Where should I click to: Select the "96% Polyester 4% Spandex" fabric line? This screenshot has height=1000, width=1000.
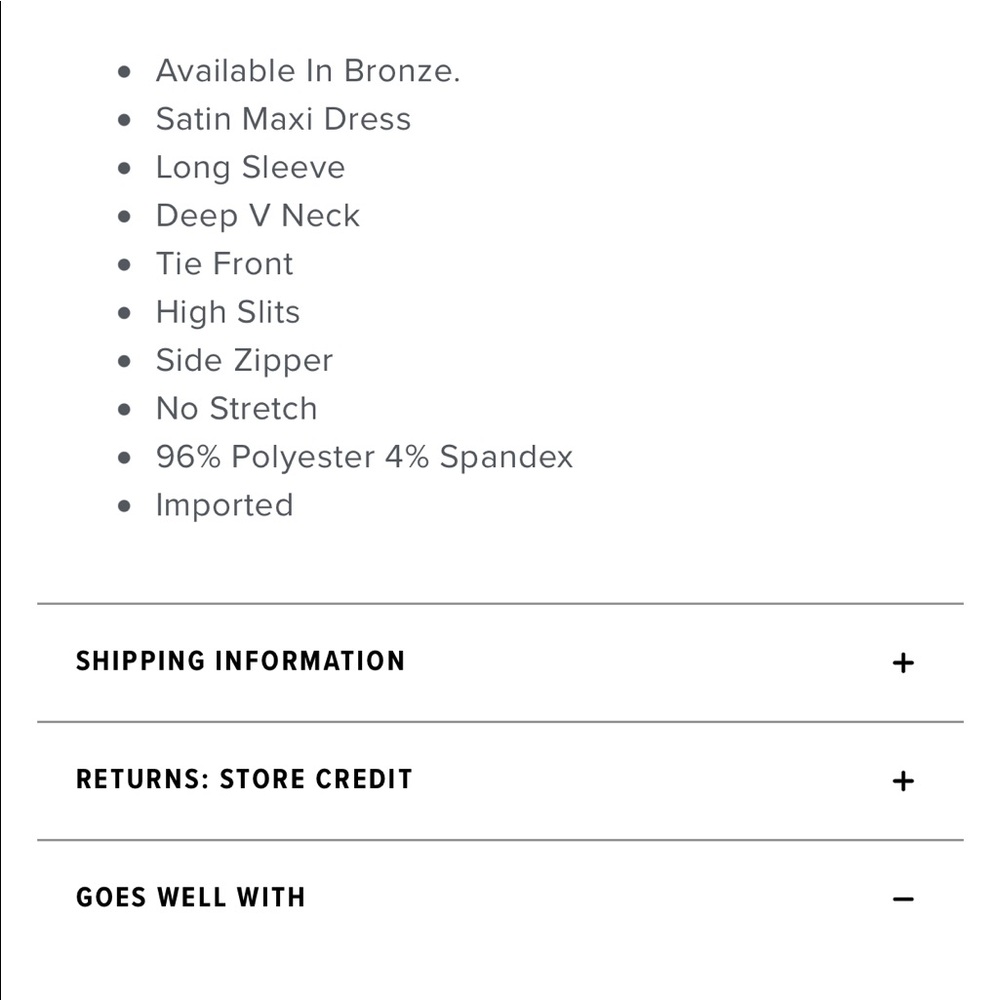(364, 457)
